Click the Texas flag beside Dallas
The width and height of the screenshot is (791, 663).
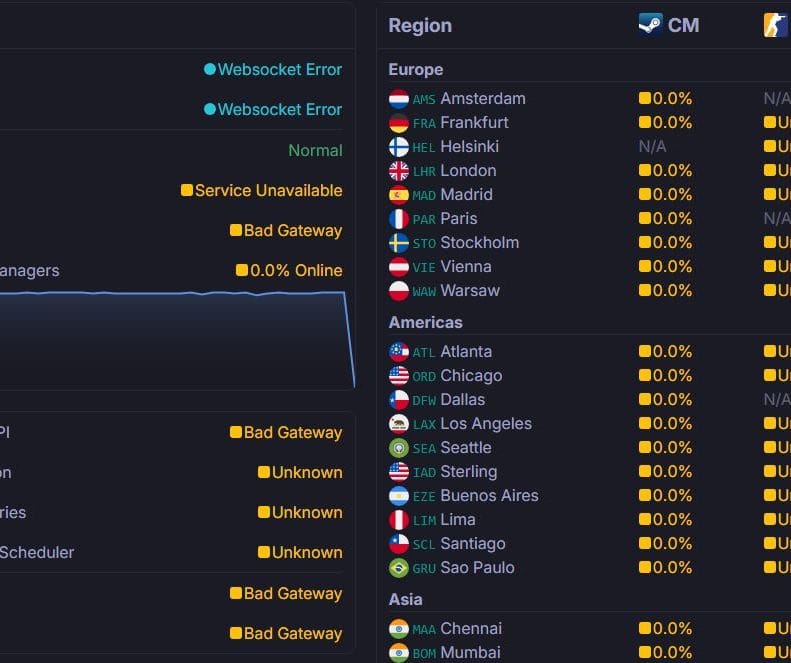click(399, 400)
